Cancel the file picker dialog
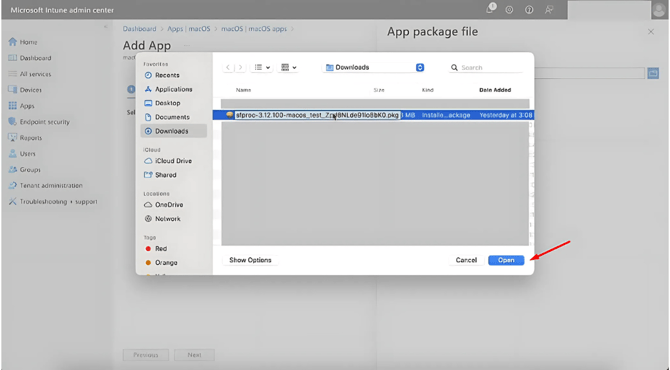Image resolution: width=670 pixels, height=370 pixels. (x=466, y=260)
